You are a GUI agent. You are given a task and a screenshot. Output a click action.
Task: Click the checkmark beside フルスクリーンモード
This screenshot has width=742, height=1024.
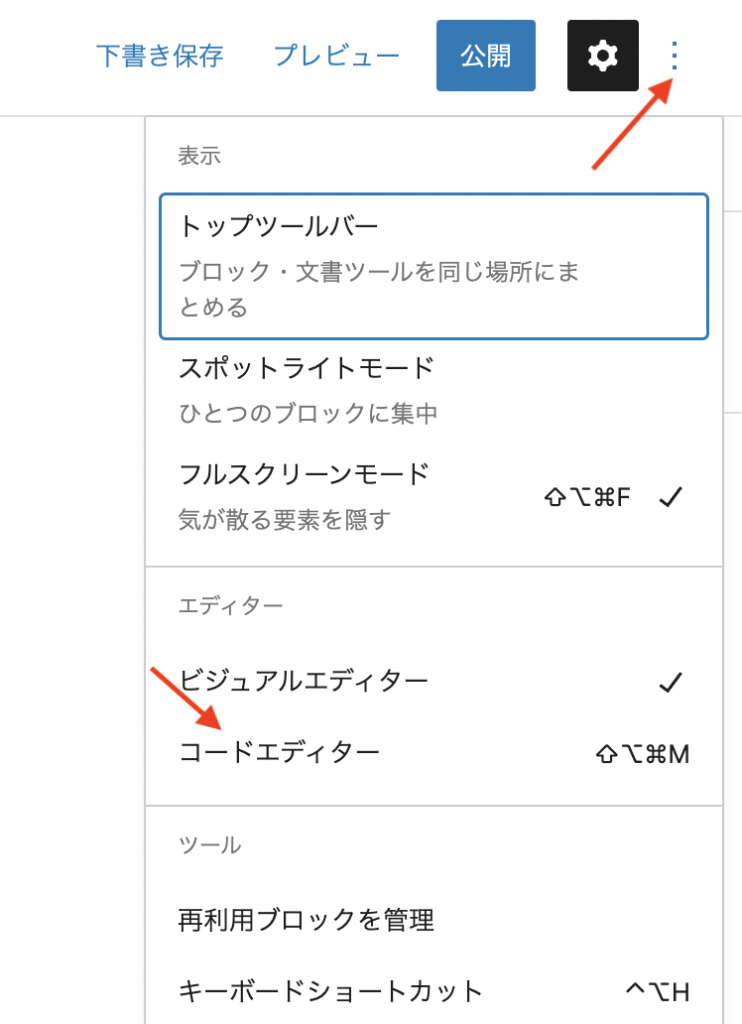(x=670, y=496)
